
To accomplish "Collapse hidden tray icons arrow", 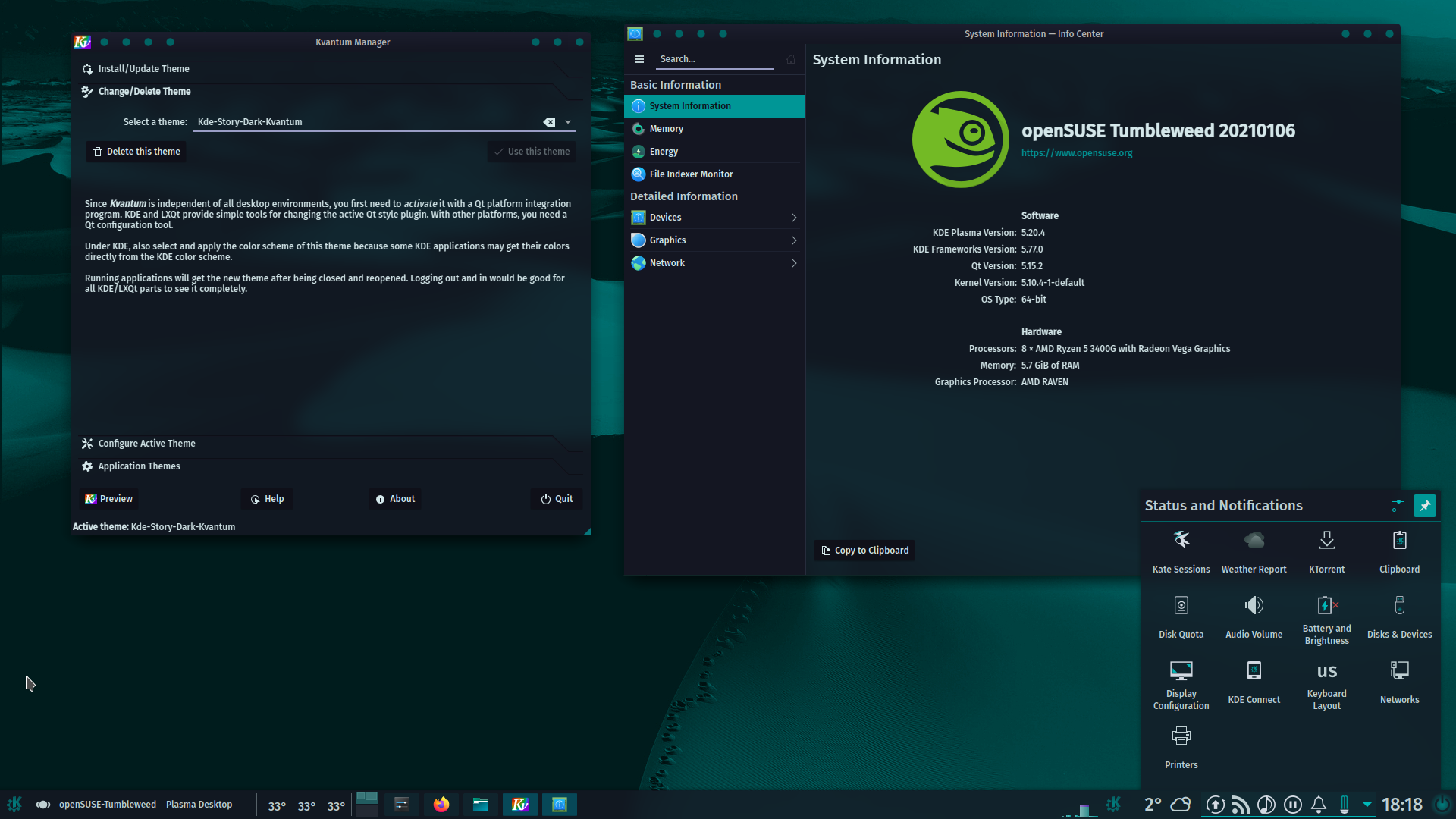I will (1367, 805).
